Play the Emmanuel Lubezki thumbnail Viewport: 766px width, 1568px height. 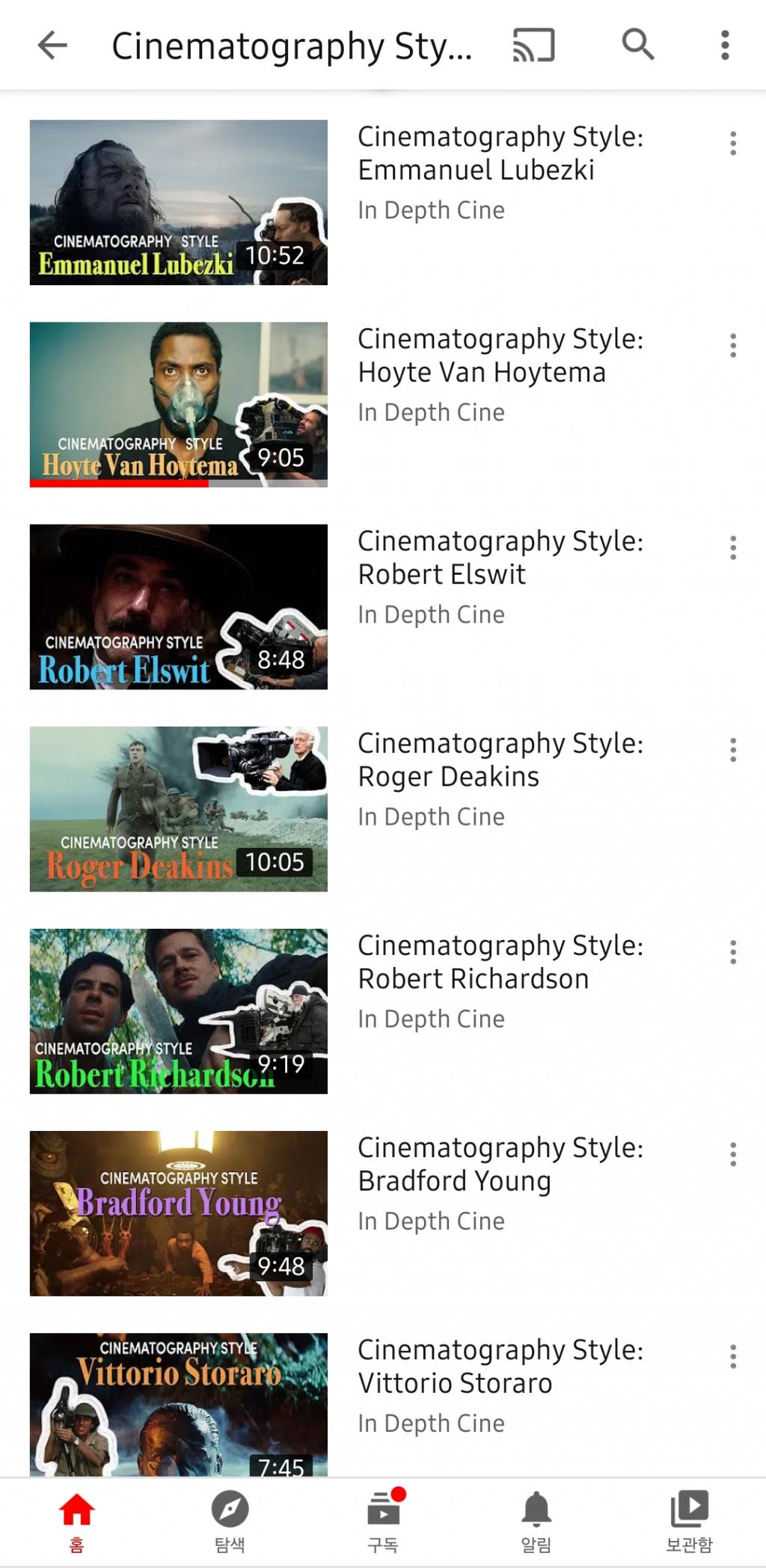click(179, 202)
